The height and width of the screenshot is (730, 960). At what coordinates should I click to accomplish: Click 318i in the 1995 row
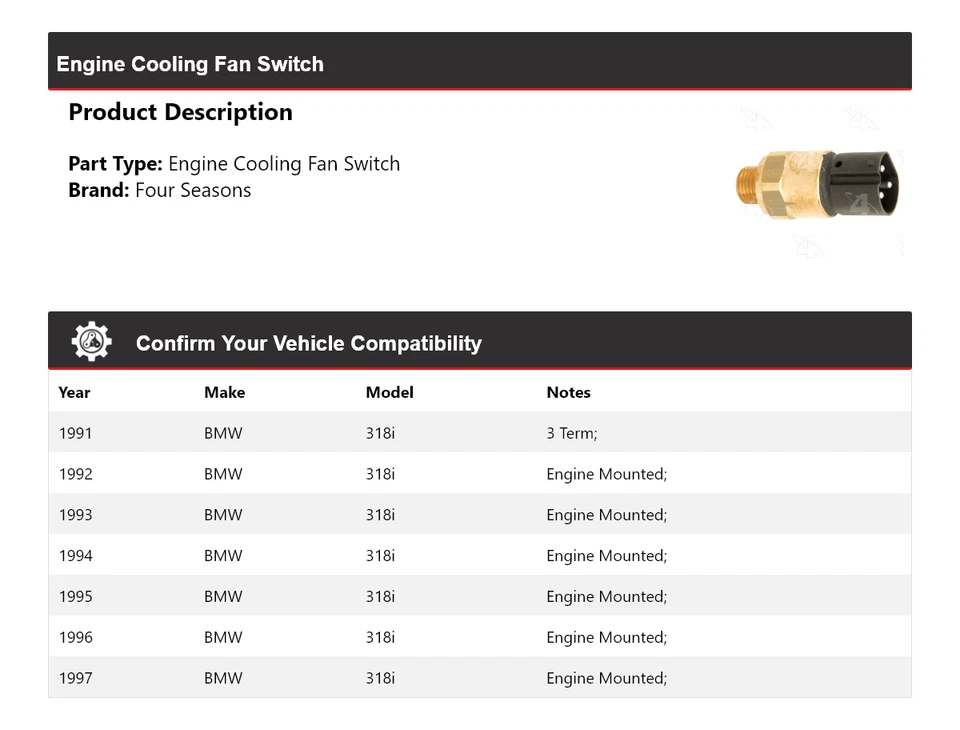(380, 597)
